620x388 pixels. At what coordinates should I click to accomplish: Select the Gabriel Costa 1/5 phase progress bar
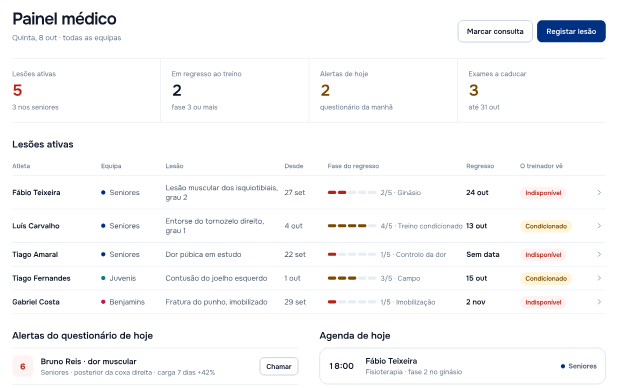click(x=352, y=302)
